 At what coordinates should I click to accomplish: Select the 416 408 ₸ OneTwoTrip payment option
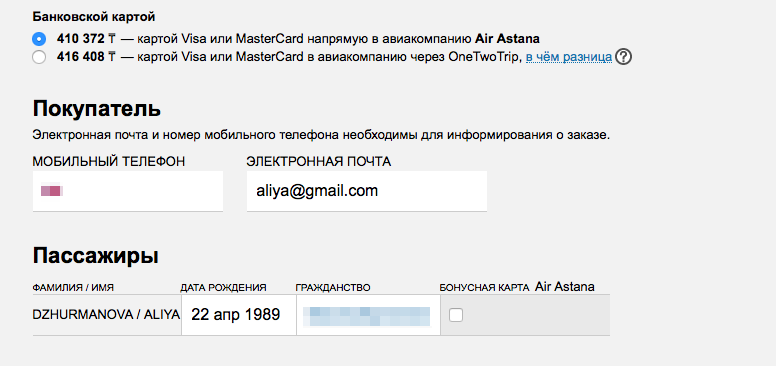39,57
